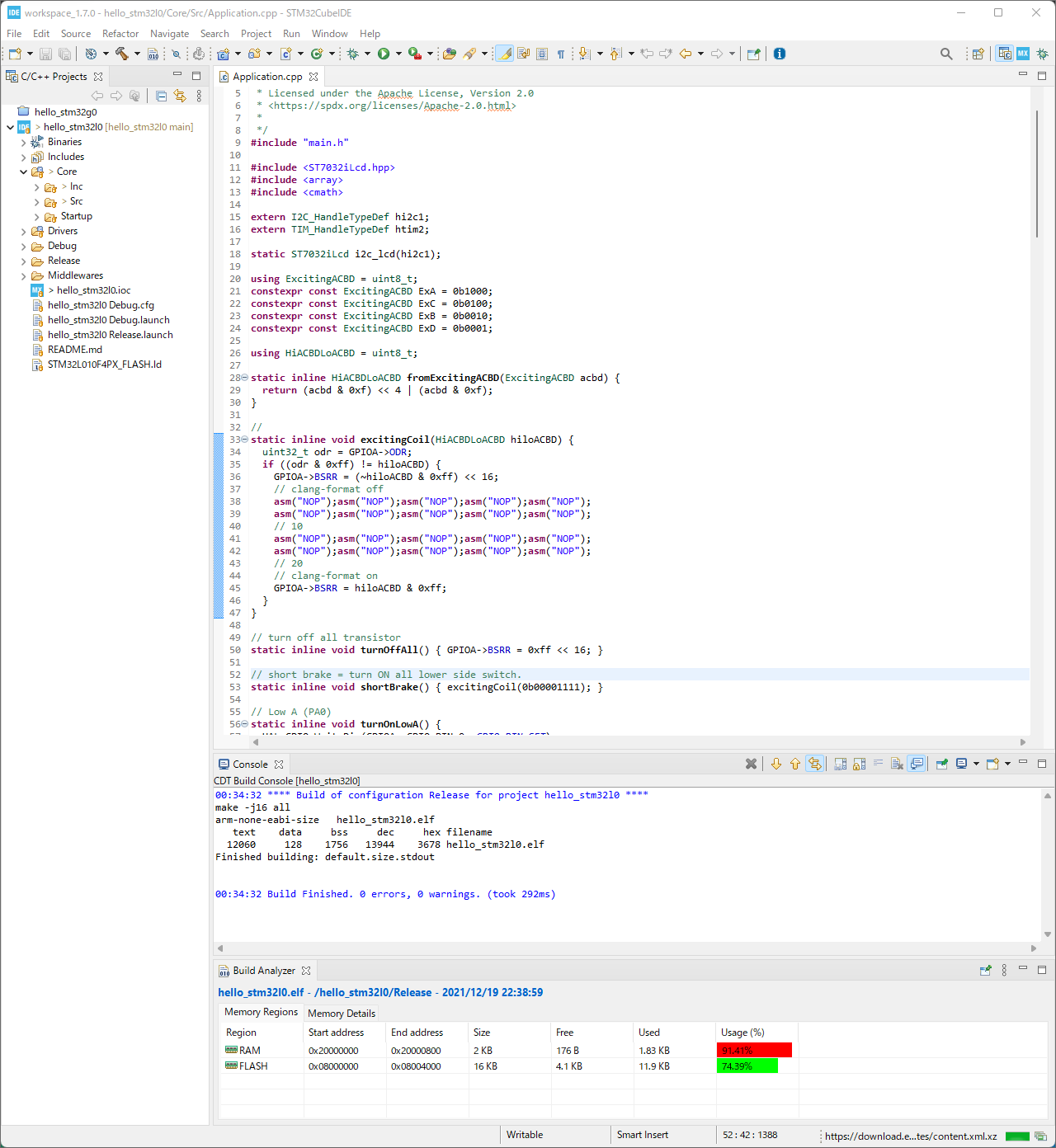The width and height of the screenshot is (1056, 1148).
Task: Select STM32L010F4PX_FLASH.ld file
Action: pyautogui.click(x=105, y=365)
